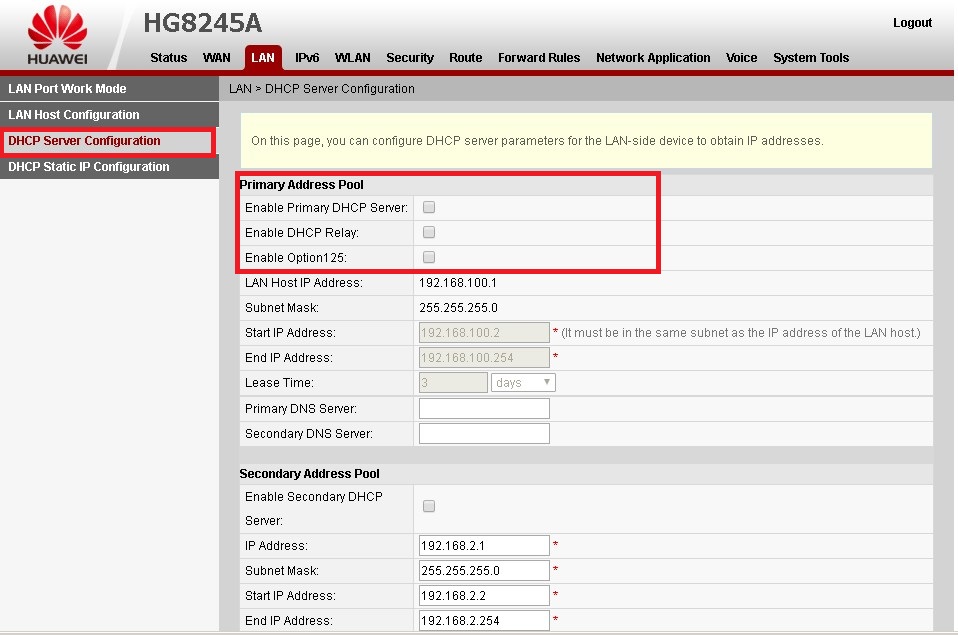The width and height of the screenshot is (958, 635).
Task: Click the Lease Time value field
Action: [453, 383]
